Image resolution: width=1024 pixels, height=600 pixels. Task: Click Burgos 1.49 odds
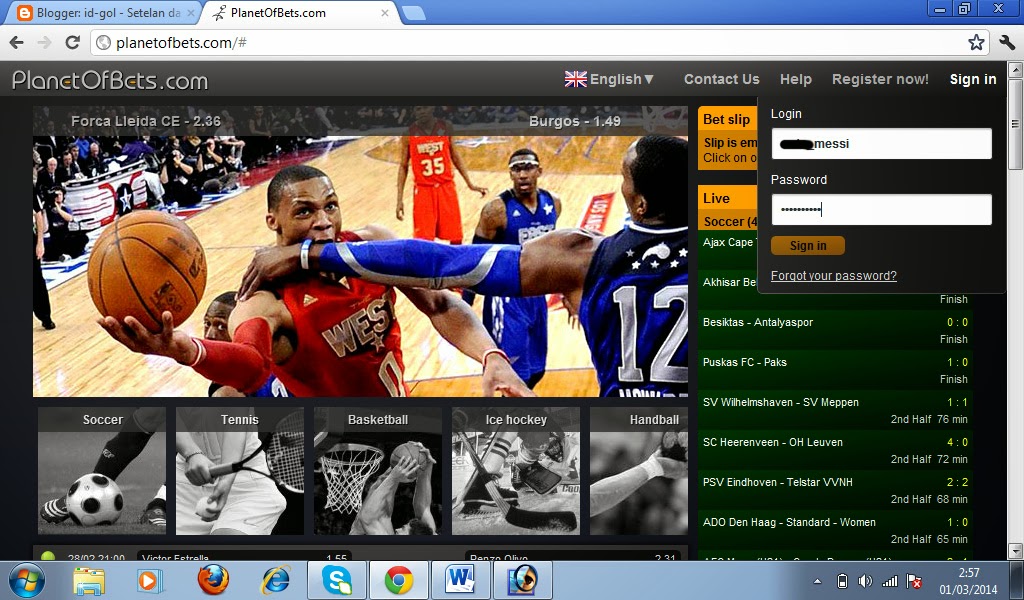click(575, 121)
